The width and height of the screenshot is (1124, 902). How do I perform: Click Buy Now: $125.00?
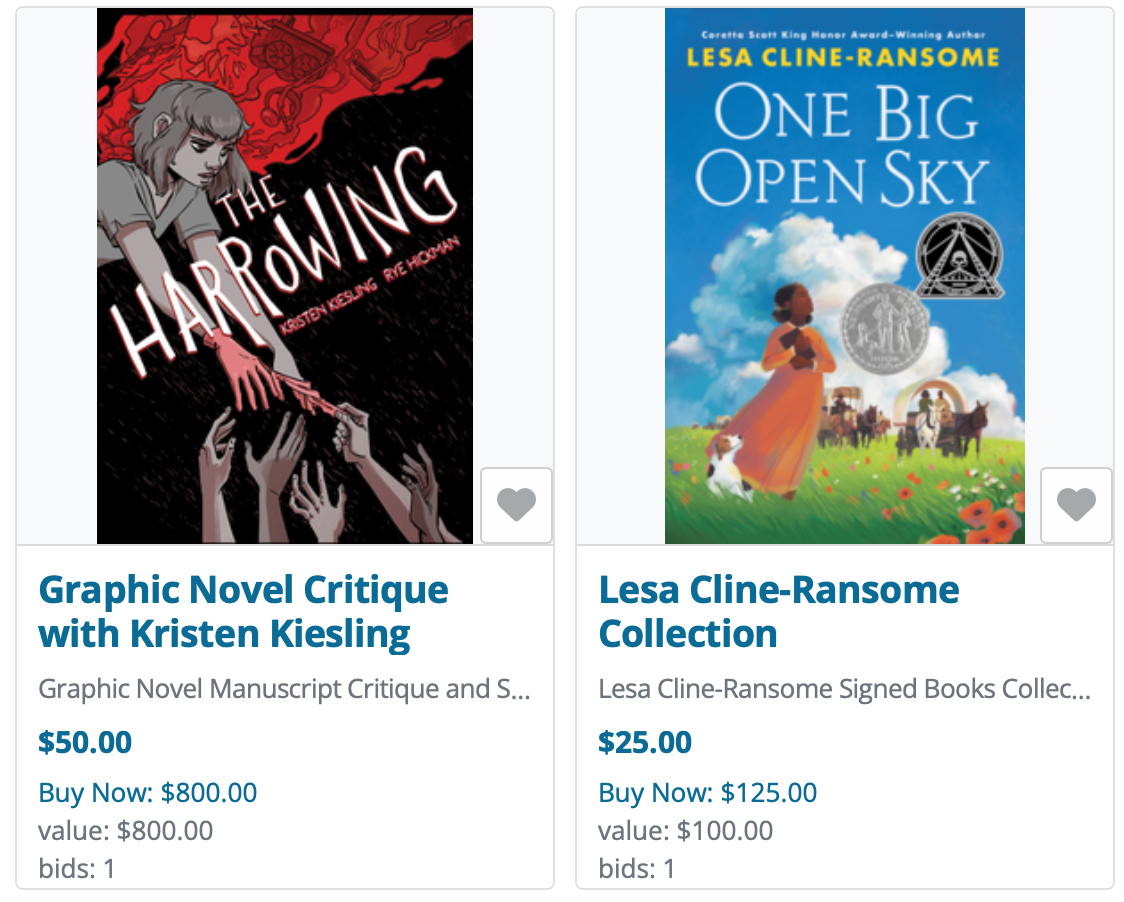tap(707, 793)
